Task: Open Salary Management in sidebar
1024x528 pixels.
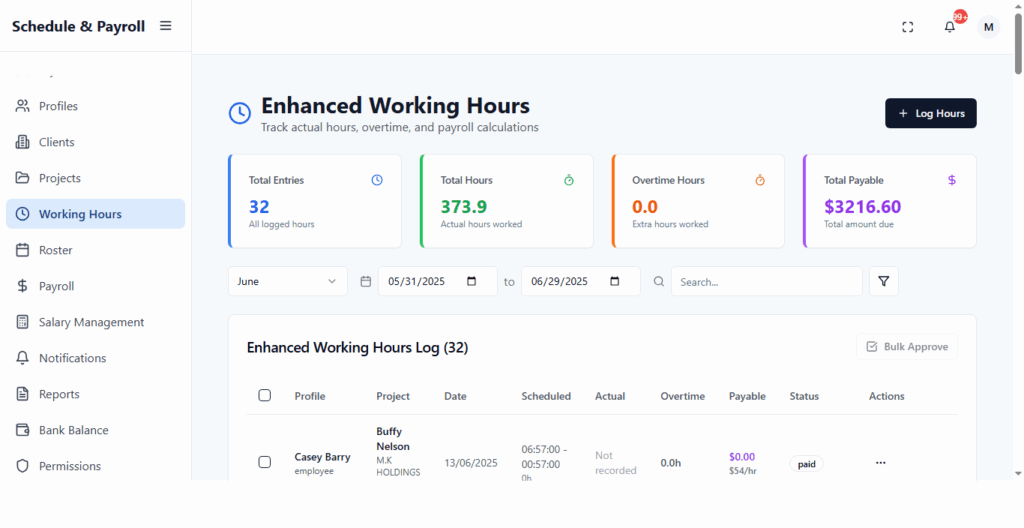Action: click(91, 322)
